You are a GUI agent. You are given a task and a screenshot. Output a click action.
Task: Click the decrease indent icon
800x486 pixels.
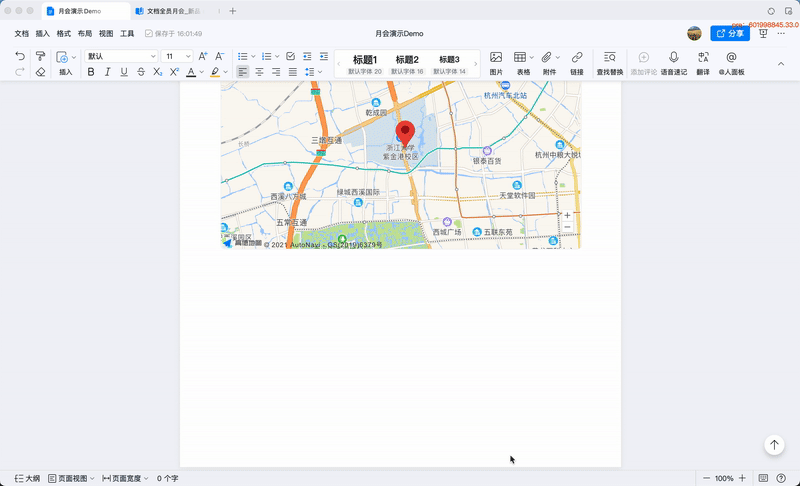(307, 56)
